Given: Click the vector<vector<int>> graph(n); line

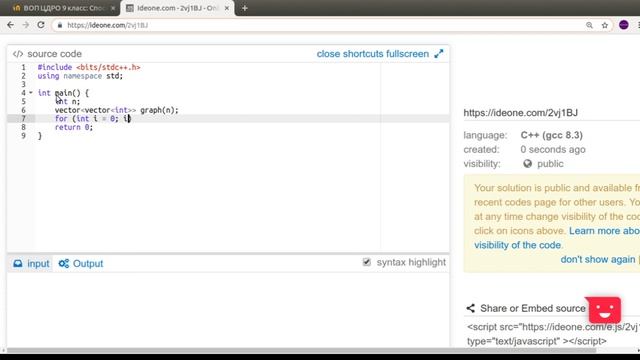Looking at the screenshot, I should pyautogui.click(x=117, y=110).
